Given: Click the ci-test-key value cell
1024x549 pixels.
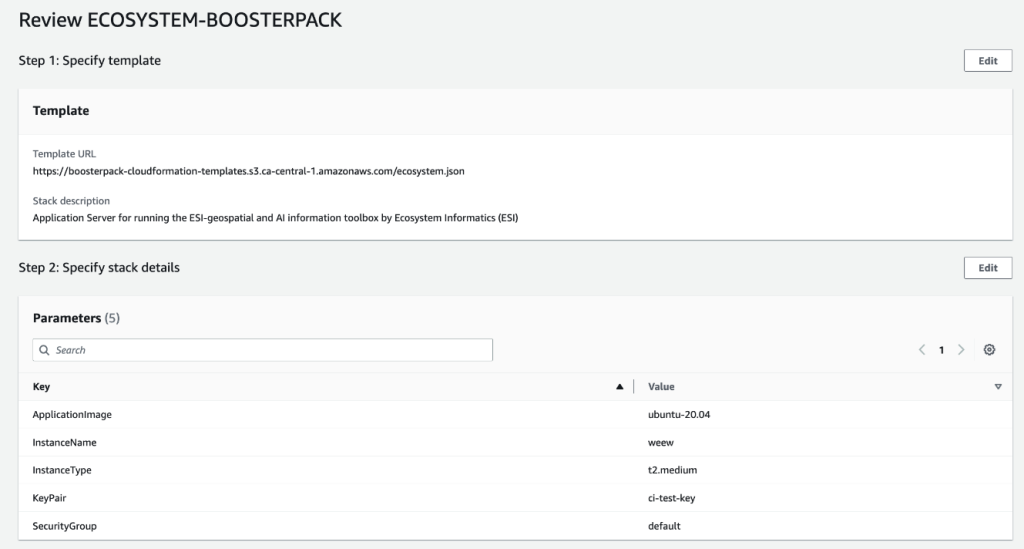Looking at the screenshot, I should 676,498.
